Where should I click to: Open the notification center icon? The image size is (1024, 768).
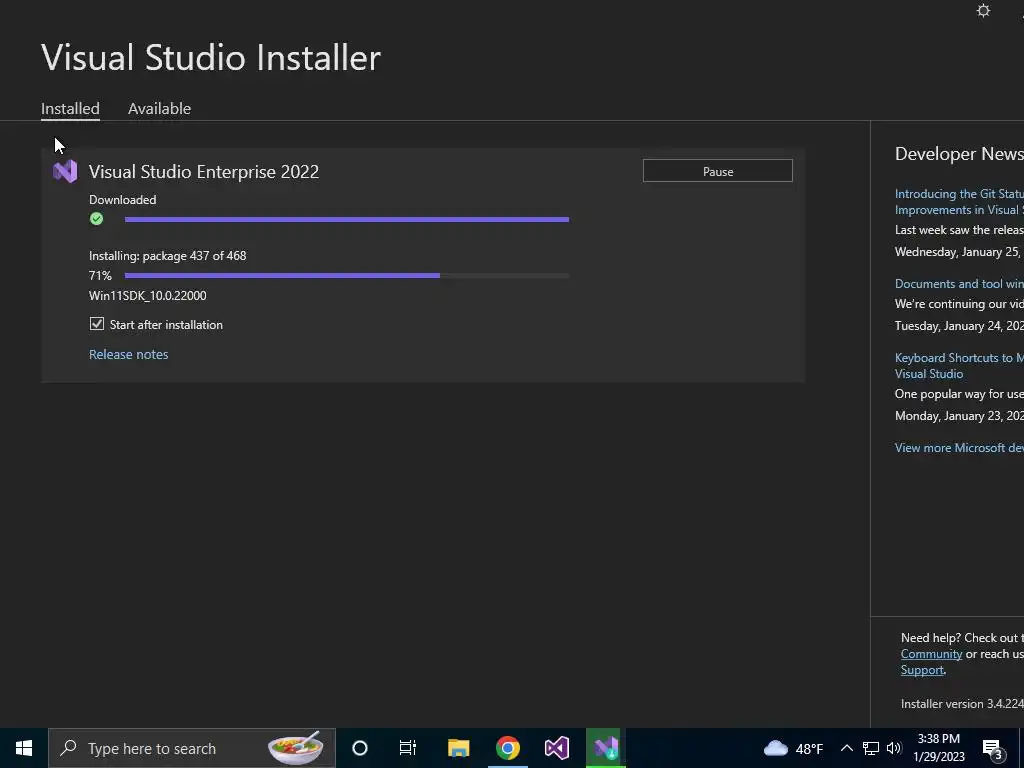[993, 749]
